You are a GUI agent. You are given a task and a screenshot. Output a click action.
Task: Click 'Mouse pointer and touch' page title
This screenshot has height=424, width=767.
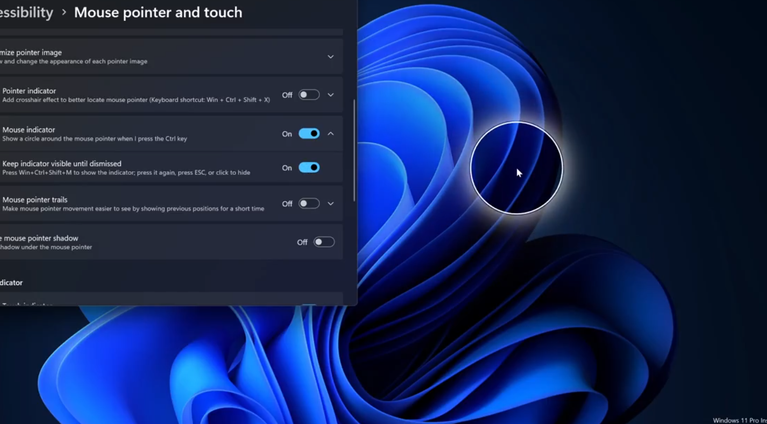click(x=158, y=12)
